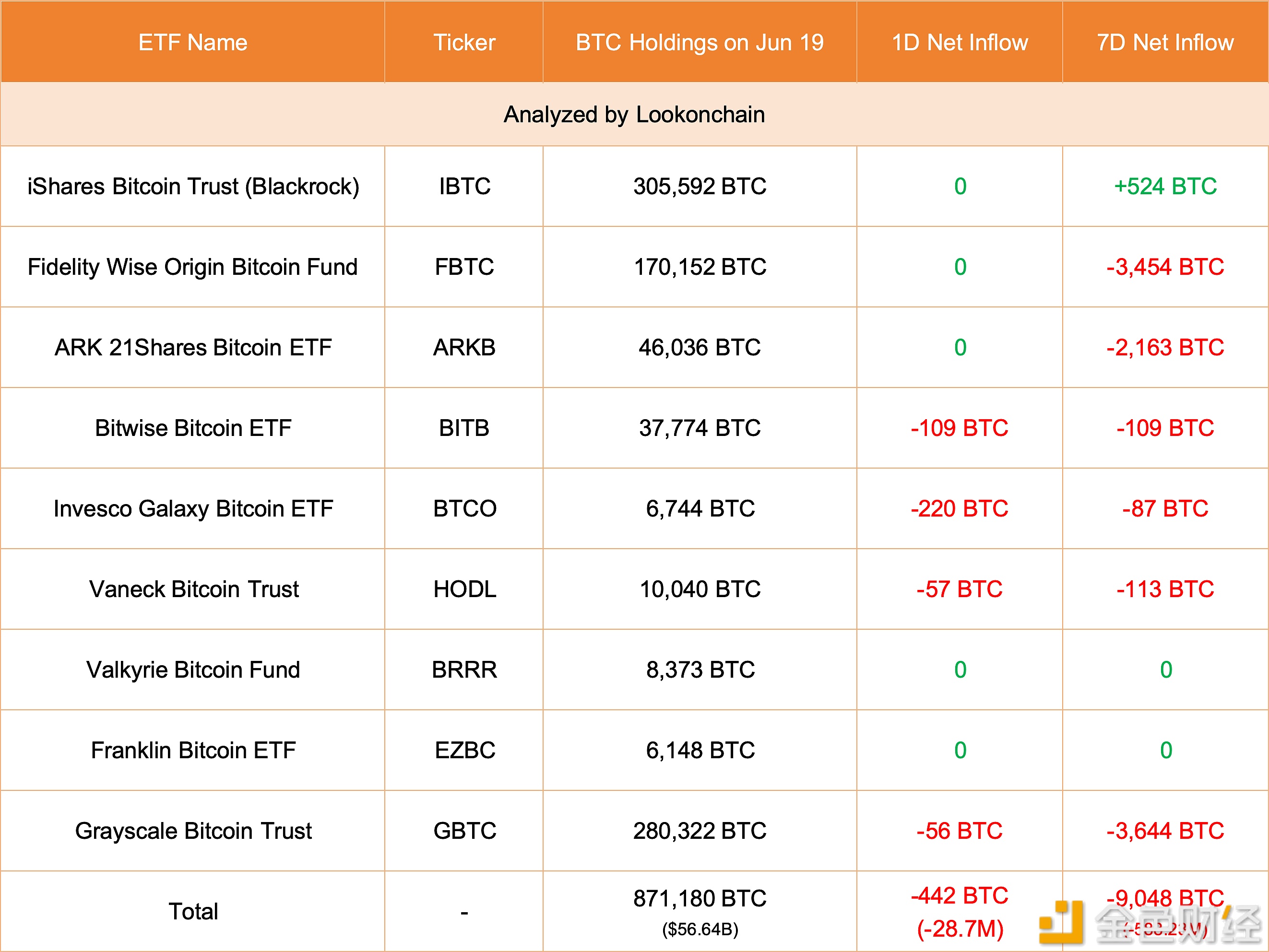Select the HODL ticker cell

pyautogui.click(x=464, y=589)
